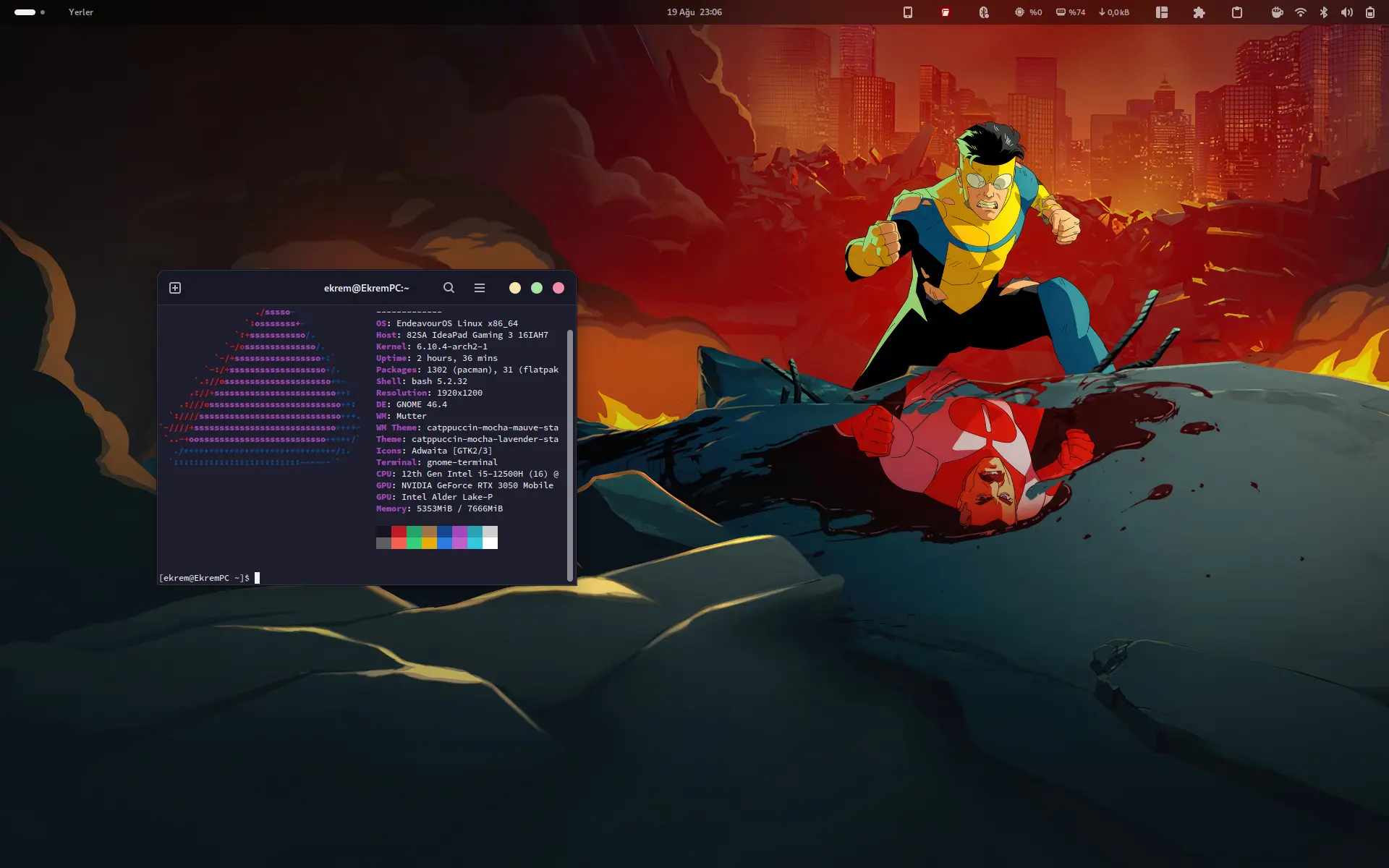Click the Kernel: 6.10.4-arch2-1 line
The height and width of the screenshot is (868, 1389).
pyautogui.click(x=432, y=346)
